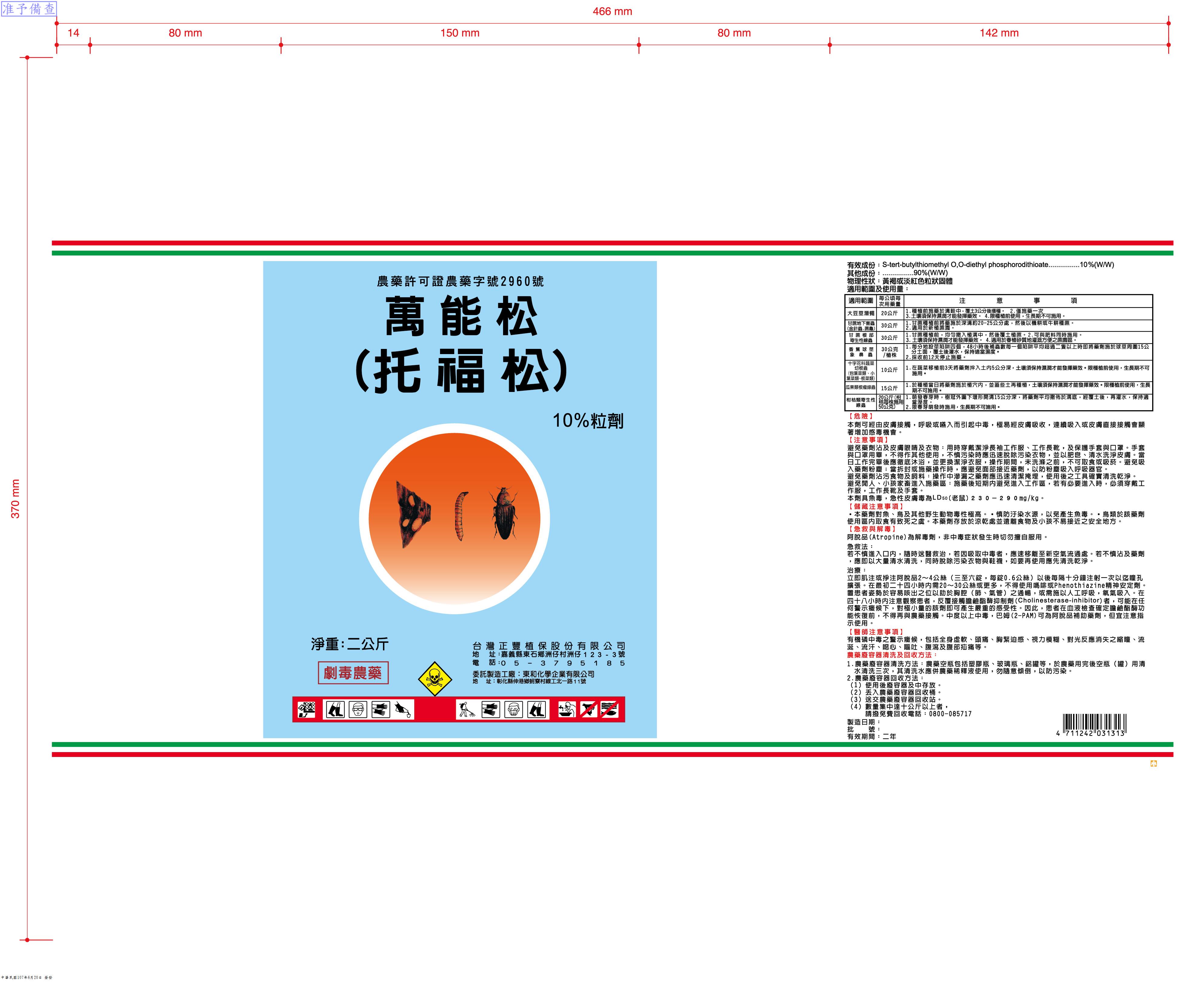1204x982 pixels.
Task: Click the first rubber boots pictogram on left
Action: point(335,709)
